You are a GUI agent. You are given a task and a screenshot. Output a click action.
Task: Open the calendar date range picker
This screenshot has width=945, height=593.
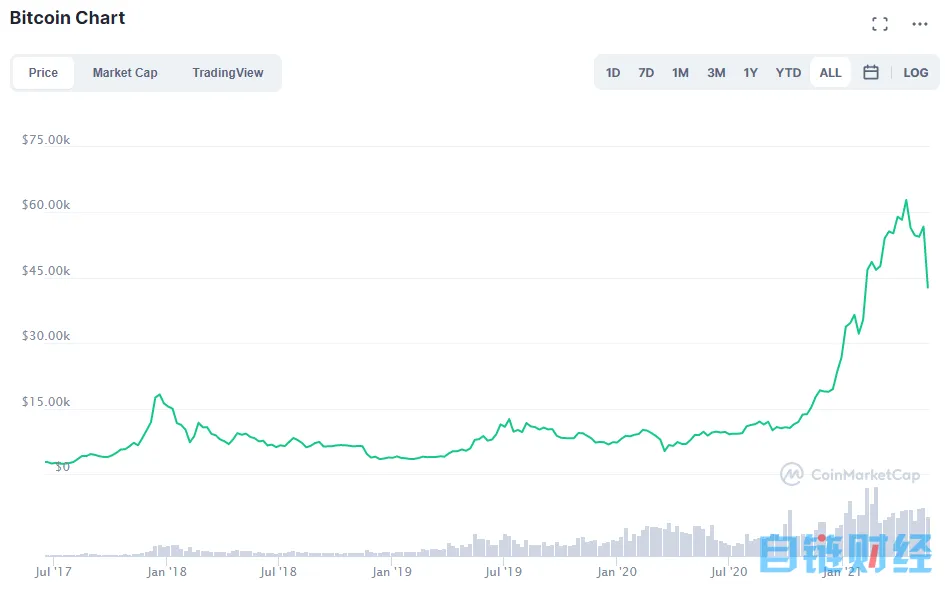tap(871, 72)
